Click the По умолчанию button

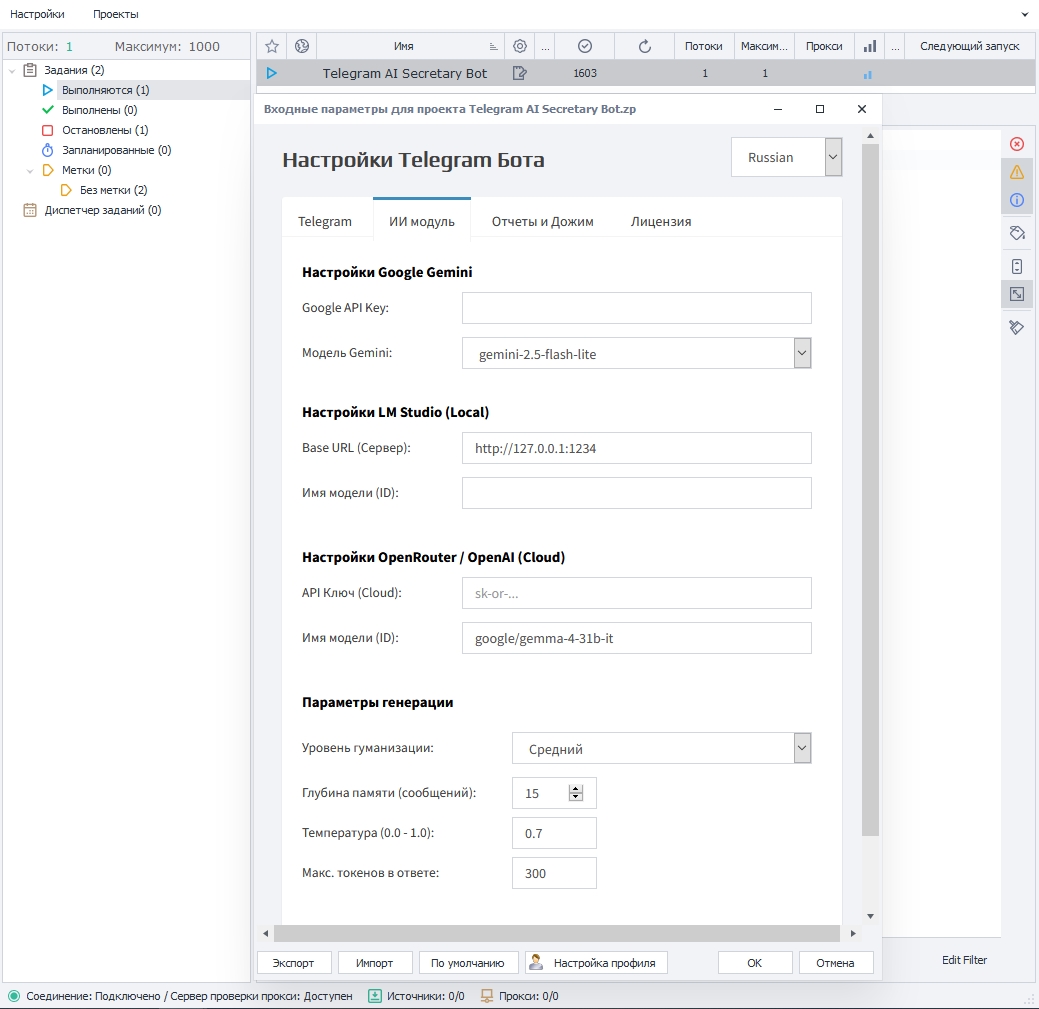(x=468, y=963)
